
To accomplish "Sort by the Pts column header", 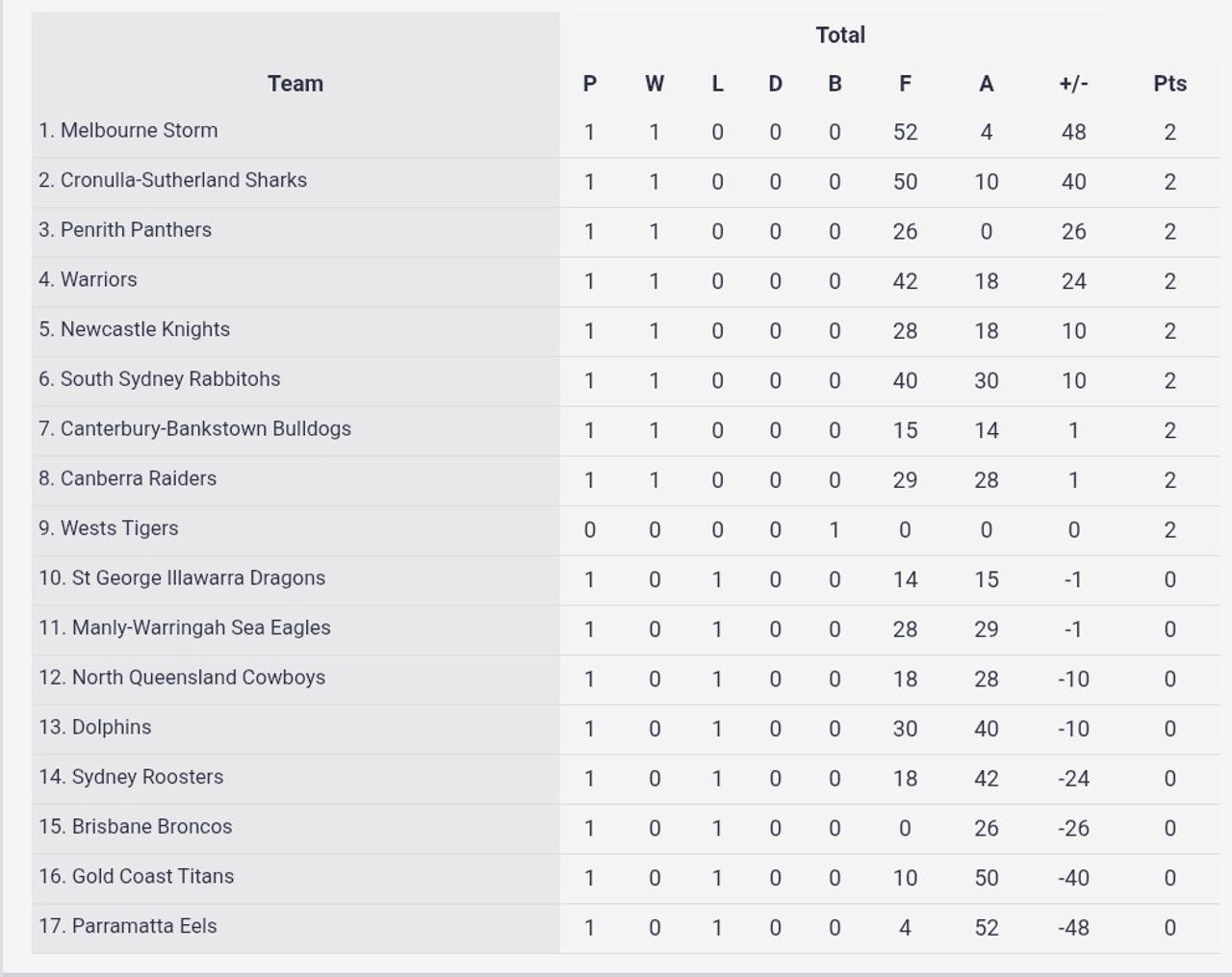I will pyautogui.click(x=1169, y=84).
